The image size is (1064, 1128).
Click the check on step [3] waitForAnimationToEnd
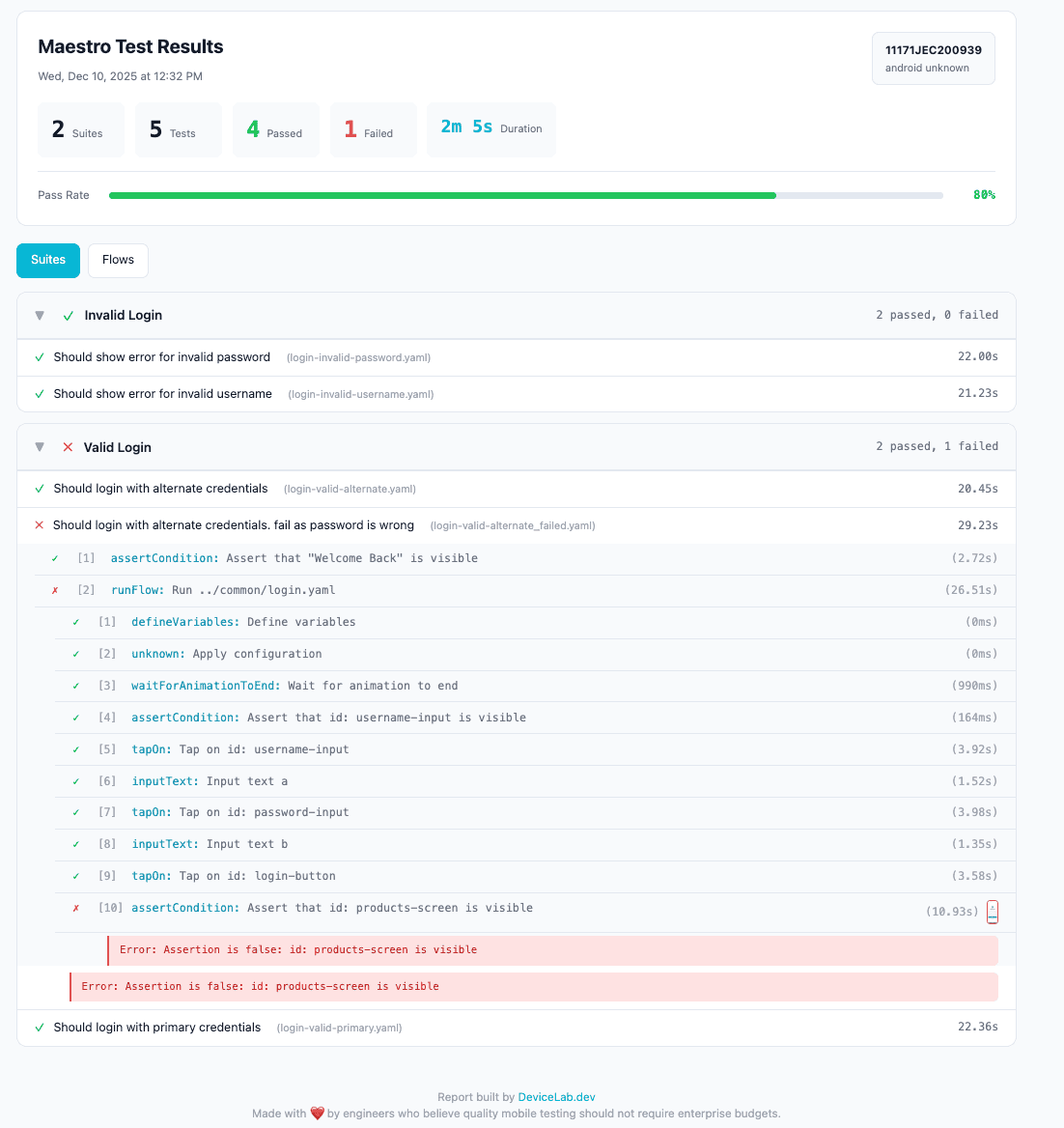coord(75,685)
